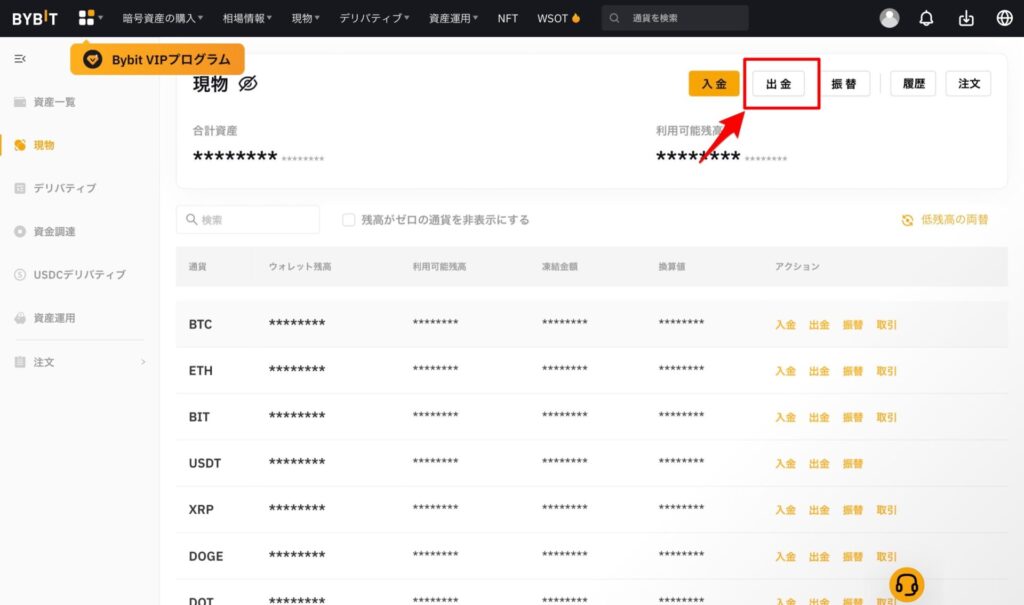
Task: Go to the NFT page
Action: [x=507, y=18]
